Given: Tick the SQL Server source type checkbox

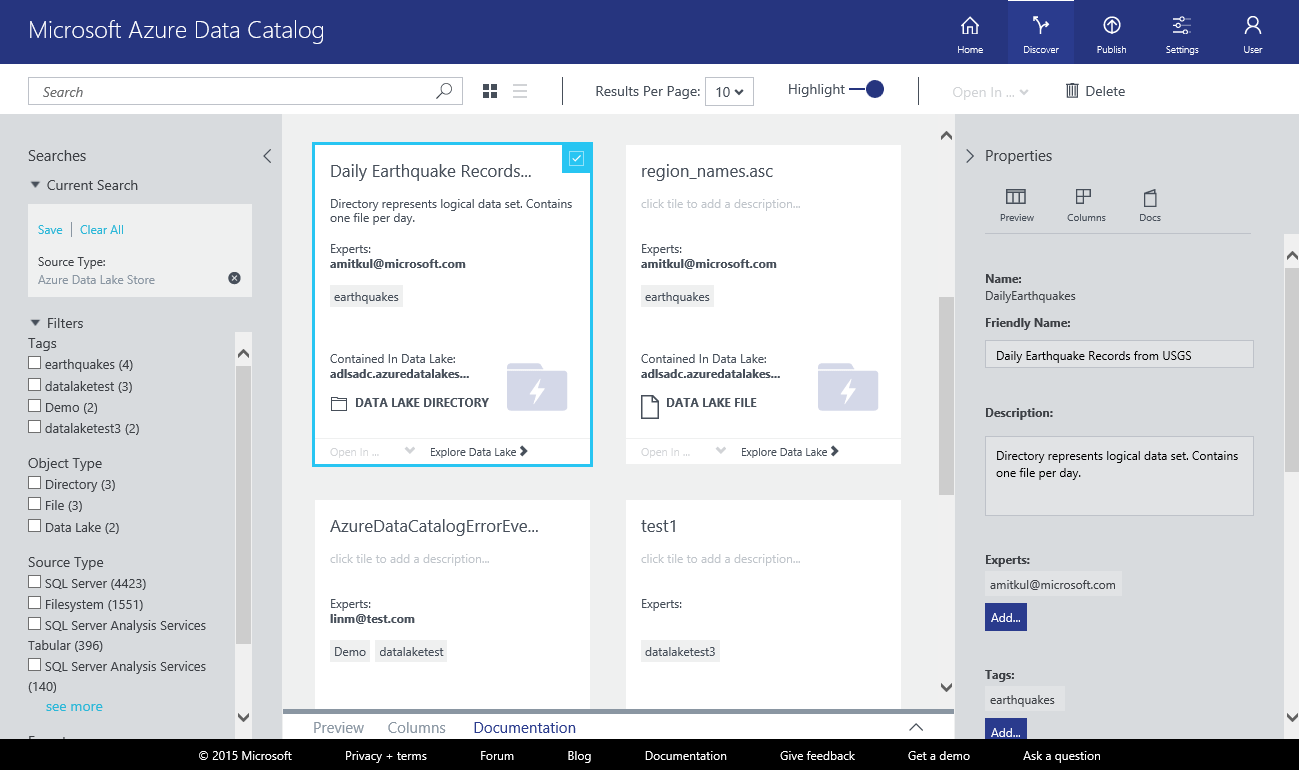Looking at the screenshot, I should point(35,582).
